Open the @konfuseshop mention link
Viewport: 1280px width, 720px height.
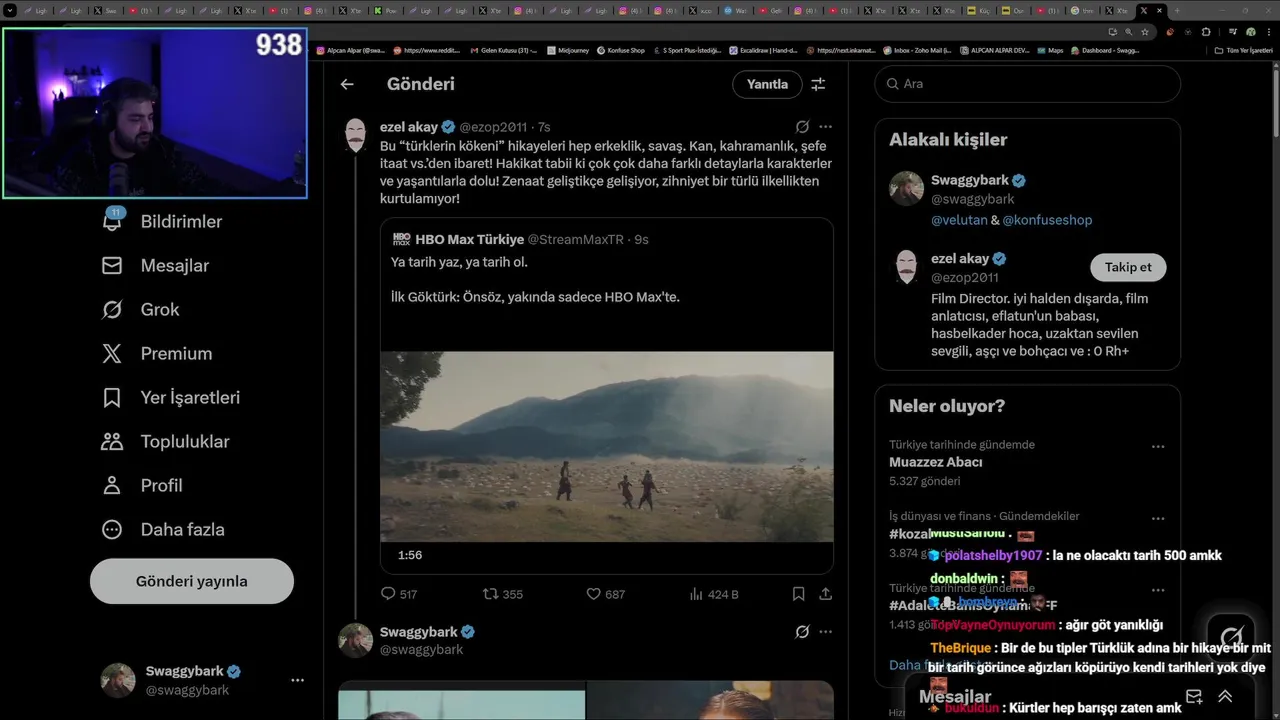[1047, 220]
